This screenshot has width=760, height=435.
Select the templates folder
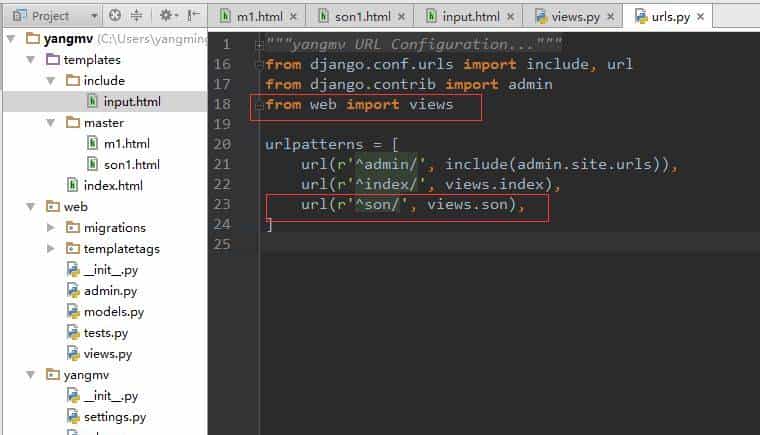[x=92, y=60]
